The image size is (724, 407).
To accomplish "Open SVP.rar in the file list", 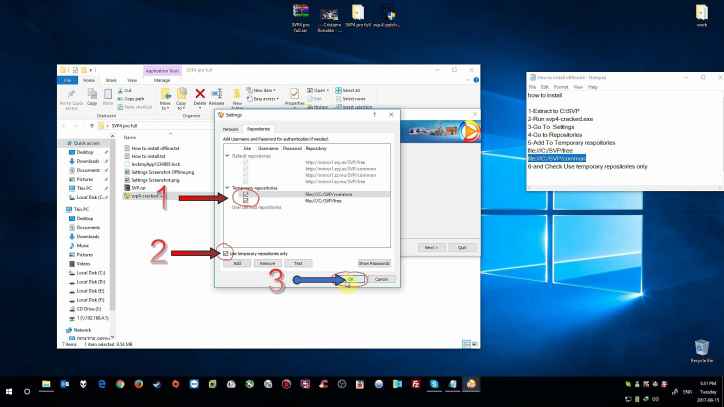I will (139, 186).
